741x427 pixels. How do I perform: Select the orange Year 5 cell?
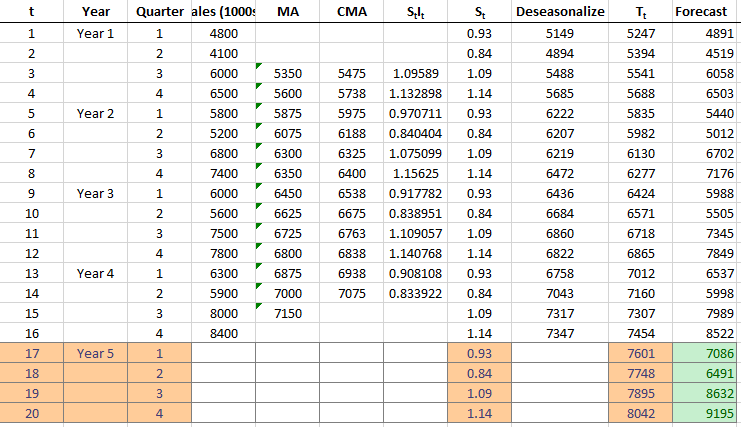pyautogui.click(x=95, y=352)
